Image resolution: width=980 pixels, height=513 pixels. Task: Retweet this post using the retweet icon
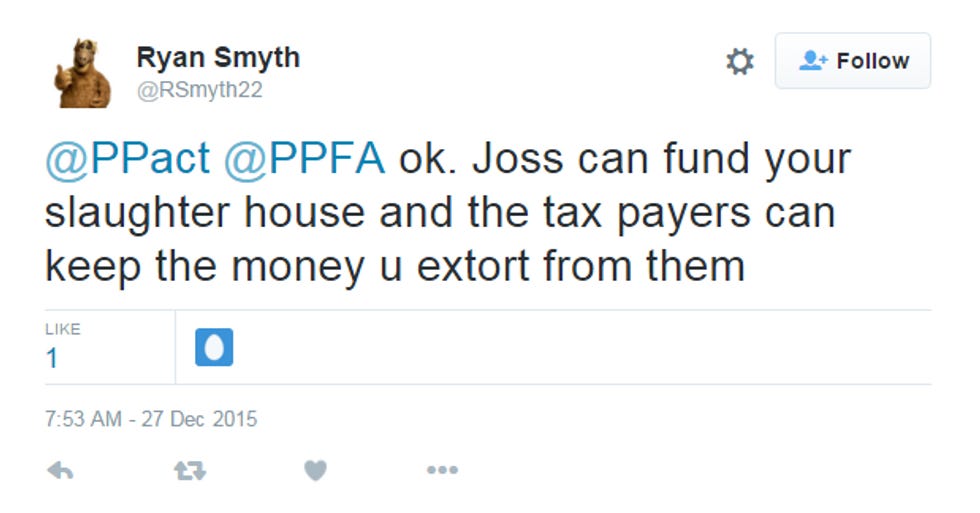pos(189,470)
